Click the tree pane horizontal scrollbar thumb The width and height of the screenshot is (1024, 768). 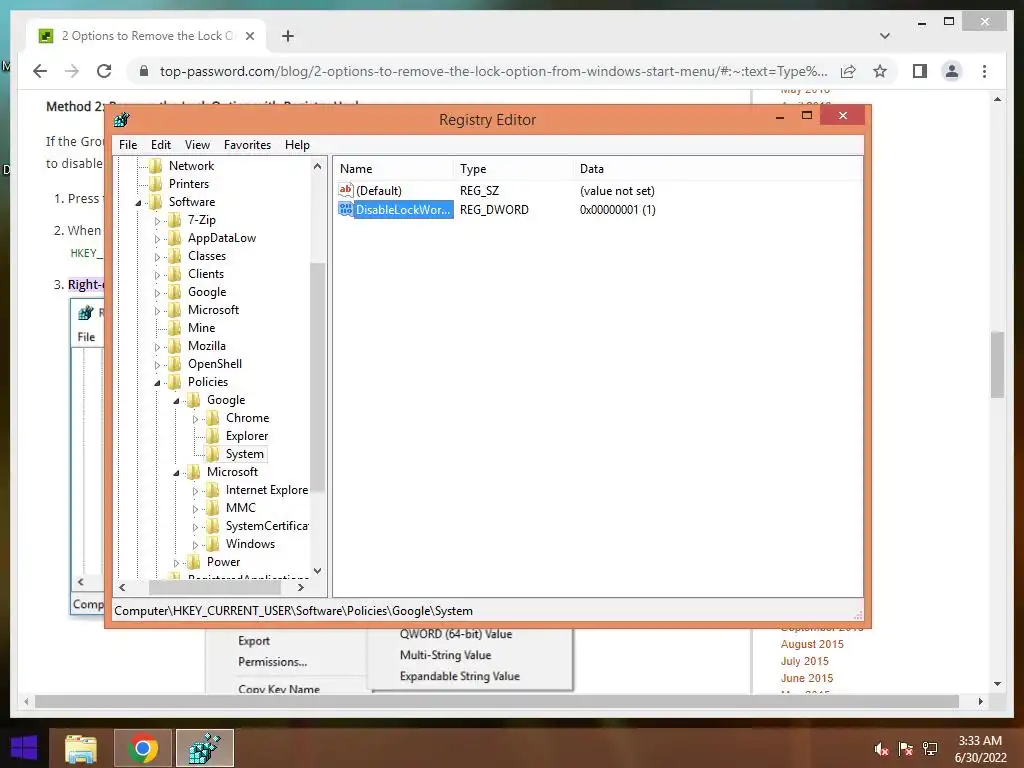214,587
